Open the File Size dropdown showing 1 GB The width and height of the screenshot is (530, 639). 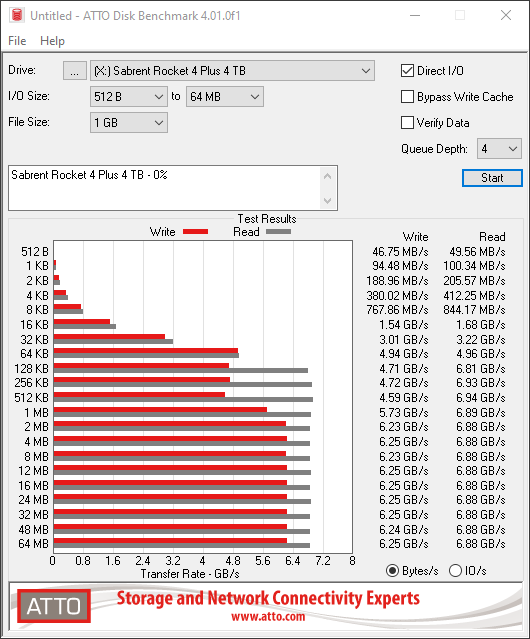coord(128,123)
